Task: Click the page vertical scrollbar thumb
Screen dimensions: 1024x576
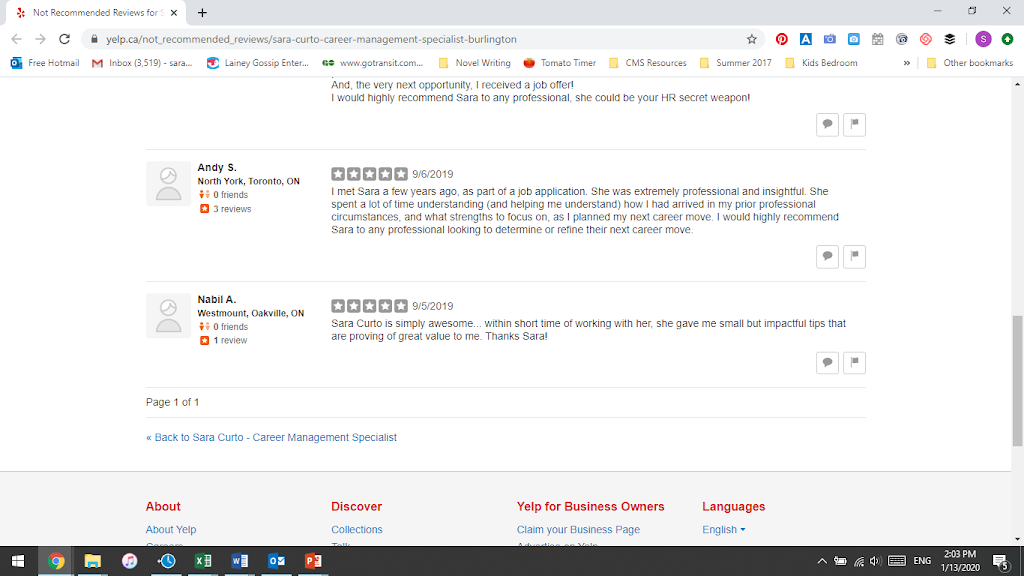Action: tap(1017, 381)
